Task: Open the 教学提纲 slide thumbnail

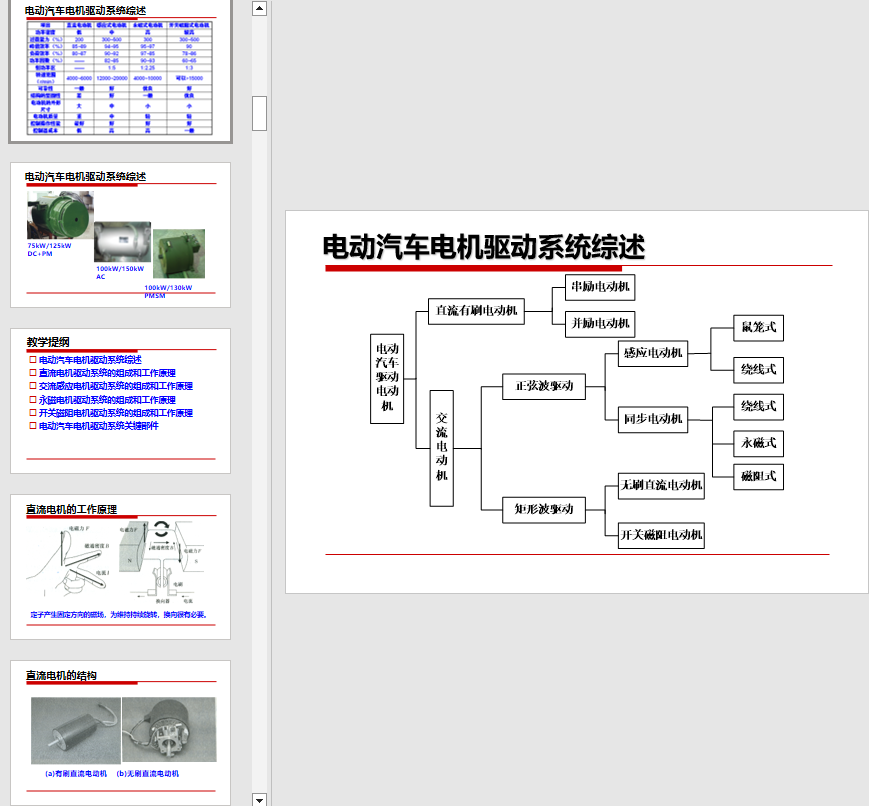Action: click(120, 401)
